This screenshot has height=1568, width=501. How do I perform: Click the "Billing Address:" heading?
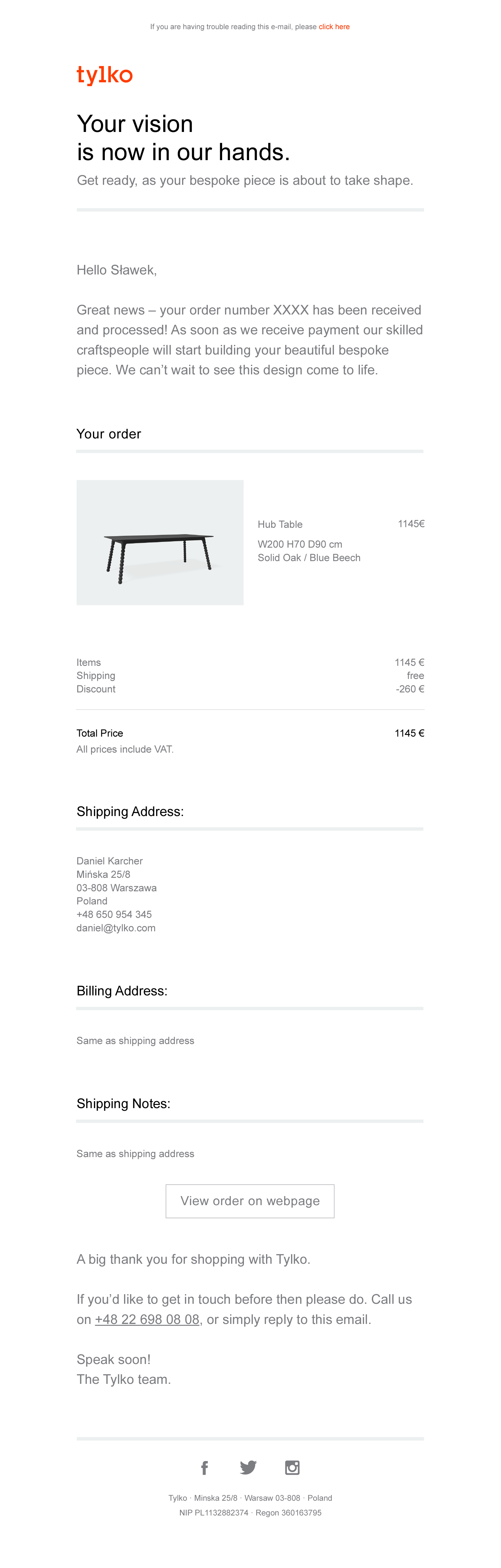(x=122, y=991)
